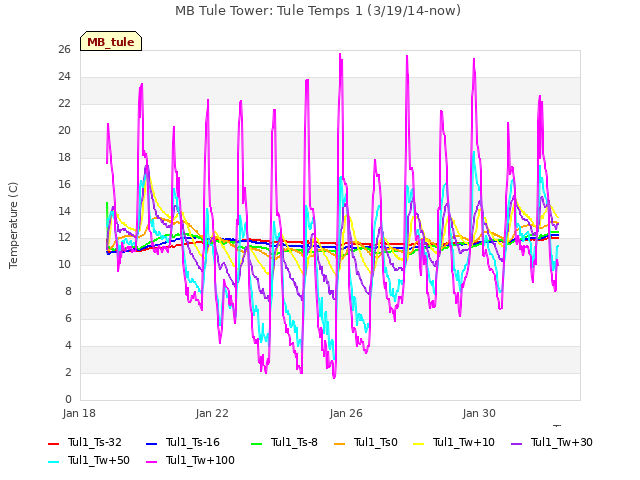Click the 8 y-axis tick label
The image size is (640, 480).
[x=68, y=291]
